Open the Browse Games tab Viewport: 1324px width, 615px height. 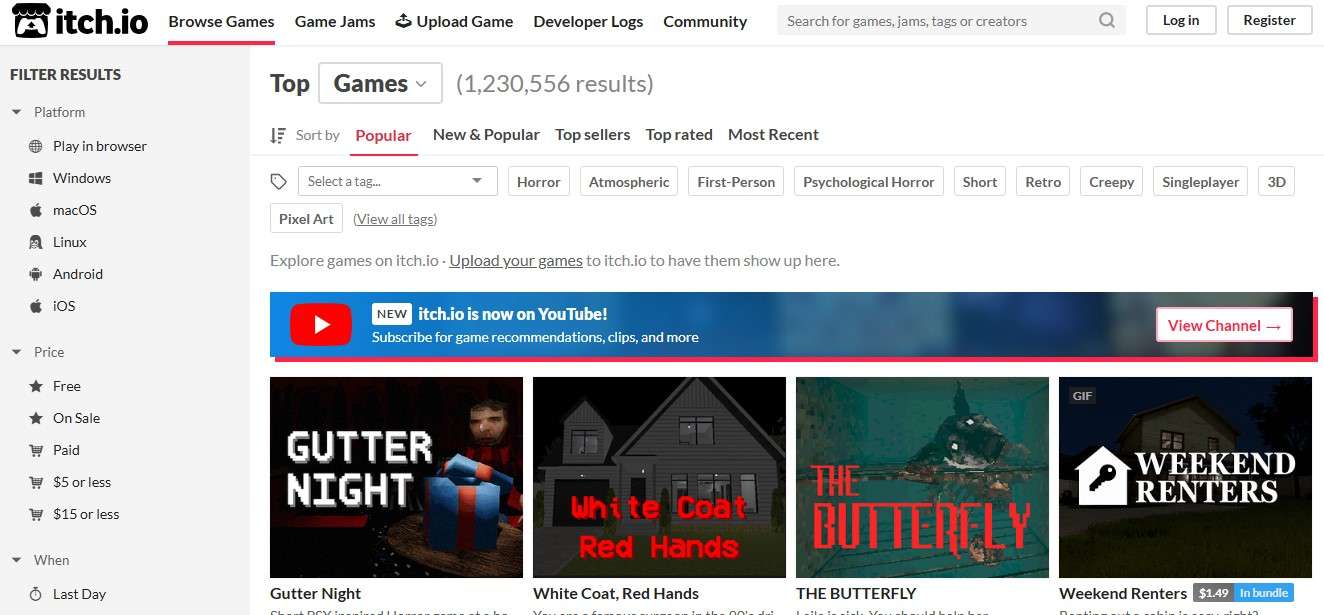(221, 21)
